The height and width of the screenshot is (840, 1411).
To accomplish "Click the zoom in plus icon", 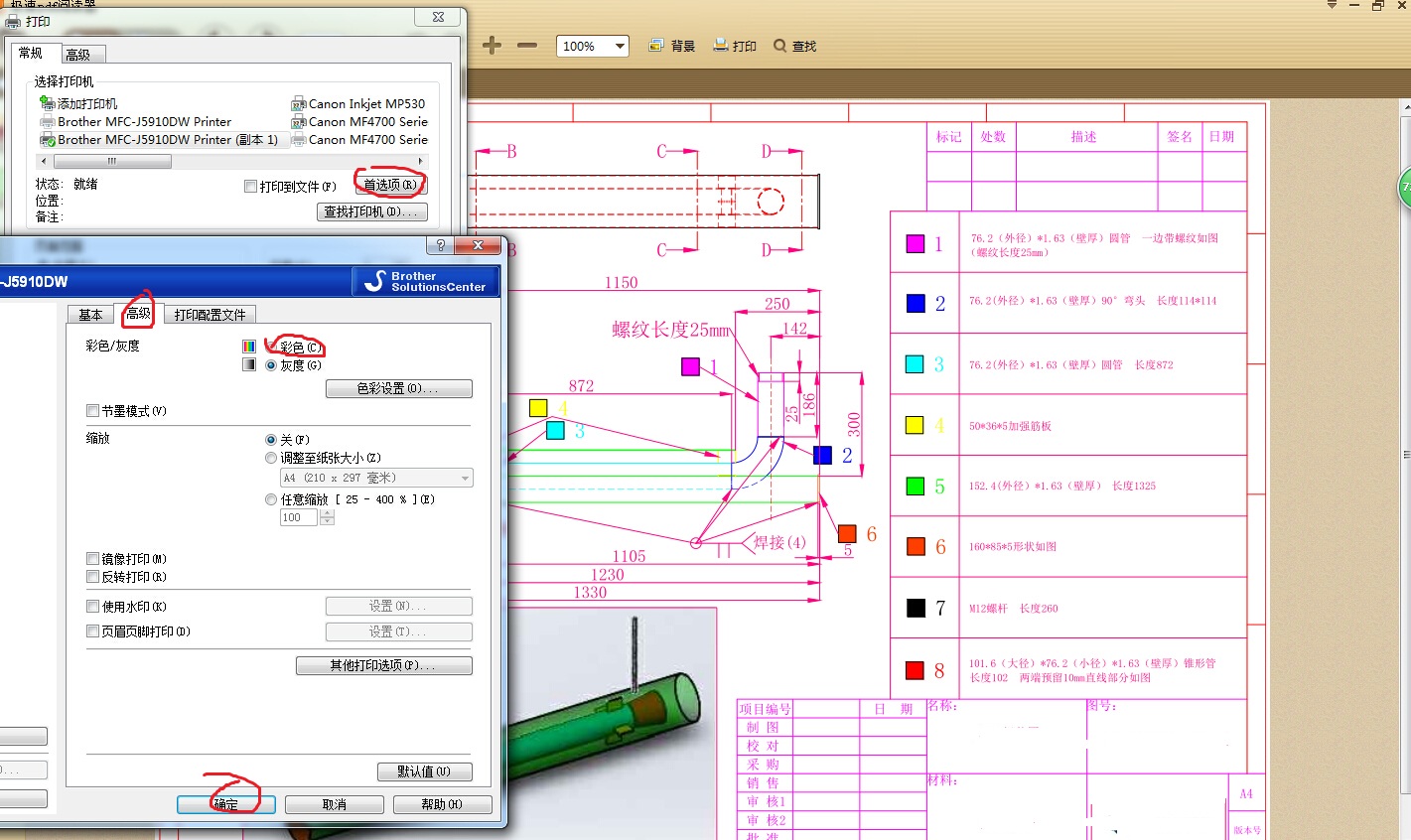I will click(492, 46).
